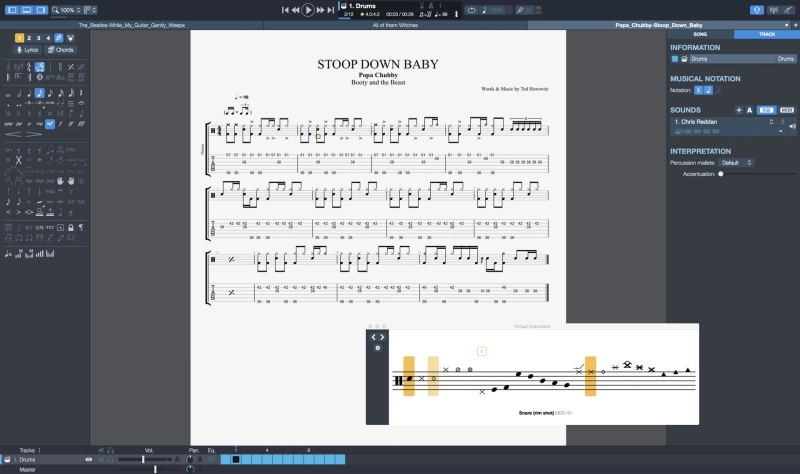Open Percussion mallets Default dropdown
800x474 pixels.
pos(736,163)
